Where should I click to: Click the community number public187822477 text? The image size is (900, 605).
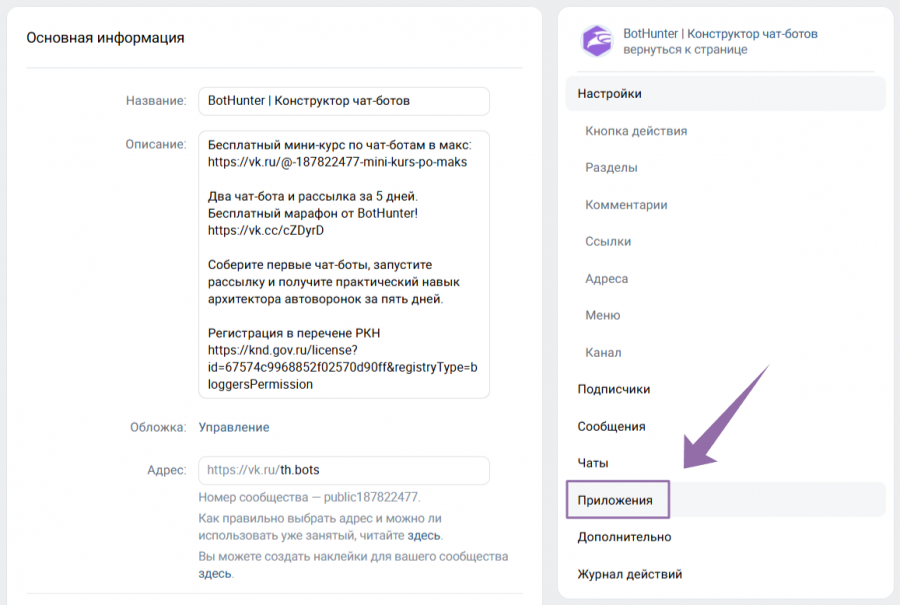pyautogui.click(x=371, y=497)
